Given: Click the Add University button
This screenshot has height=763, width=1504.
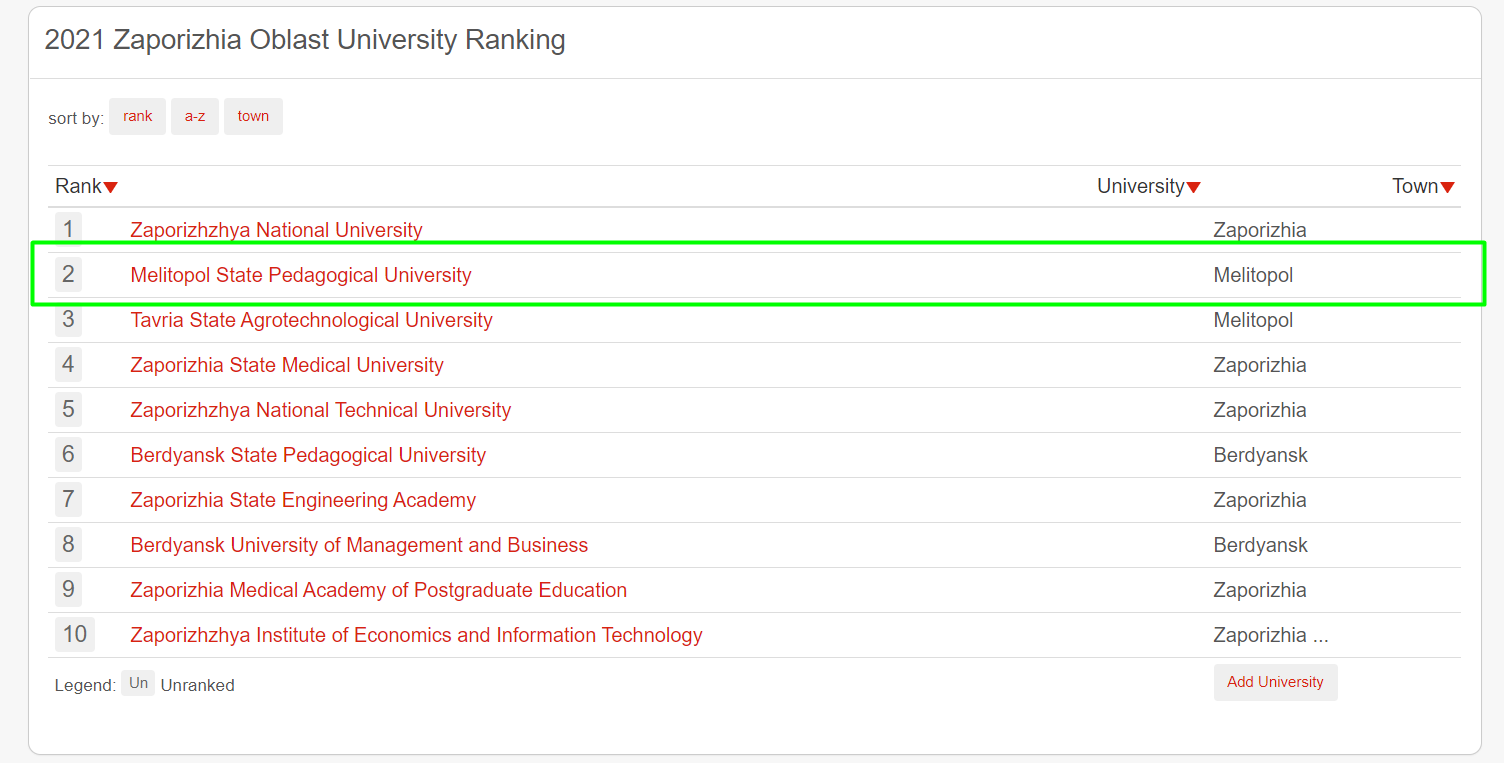Looking at the screenshot, I should tap(1275, 682).
